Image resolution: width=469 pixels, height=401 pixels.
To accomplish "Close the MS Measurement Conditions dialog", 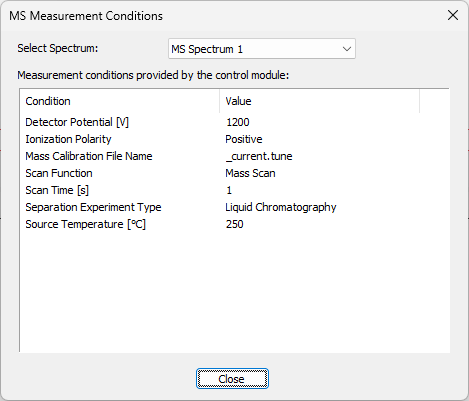I will pyautogui.click(x=232, y=379).
